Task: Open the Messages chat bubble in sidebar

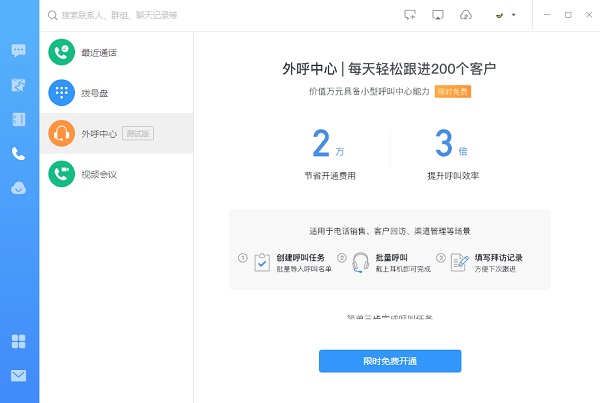Action: click(19, 50)
